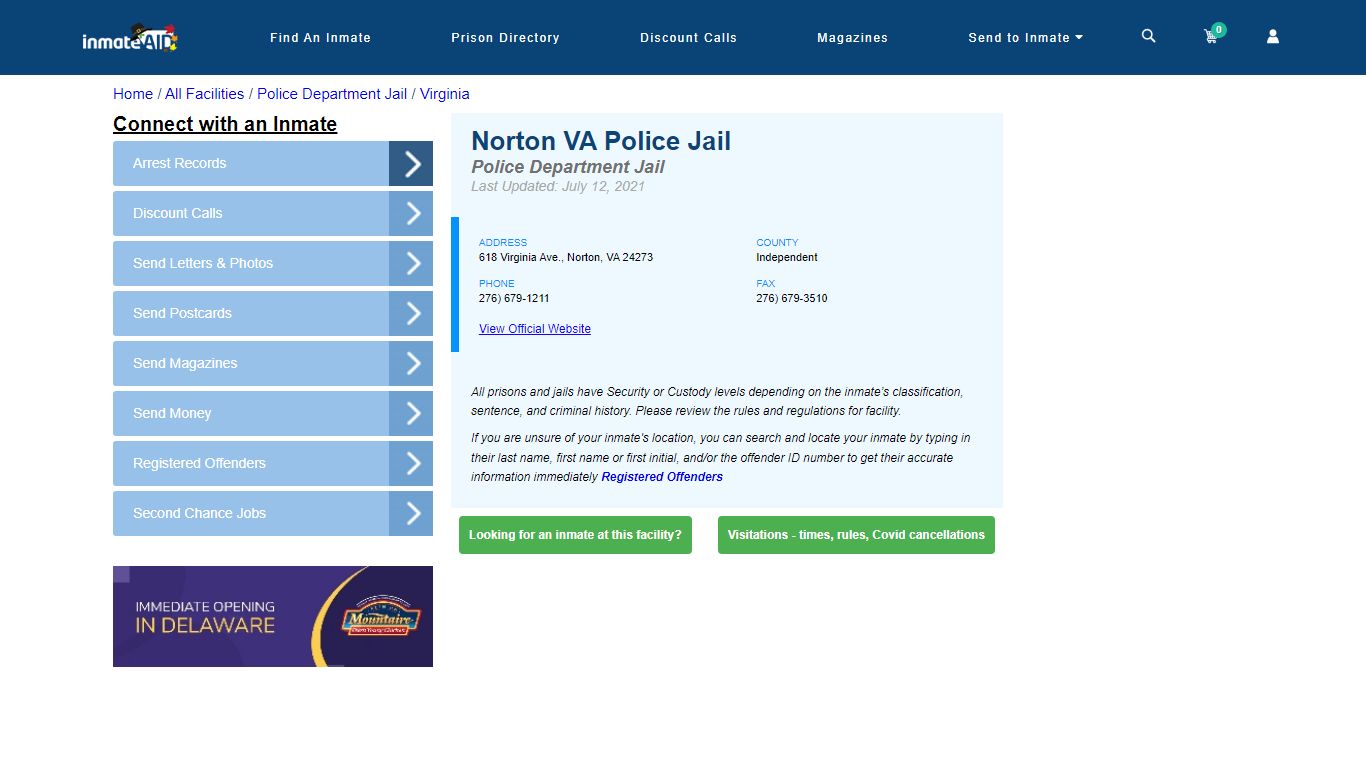Go to All Facilities breadcrumb

tap(204, 94)
